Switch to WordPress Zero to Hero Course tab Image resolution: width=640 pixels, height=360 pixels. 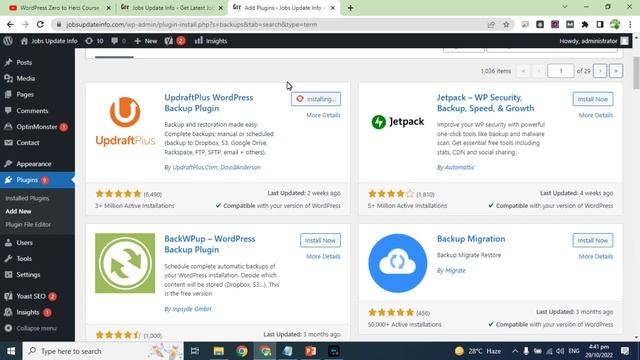click(x=60, y=8)
